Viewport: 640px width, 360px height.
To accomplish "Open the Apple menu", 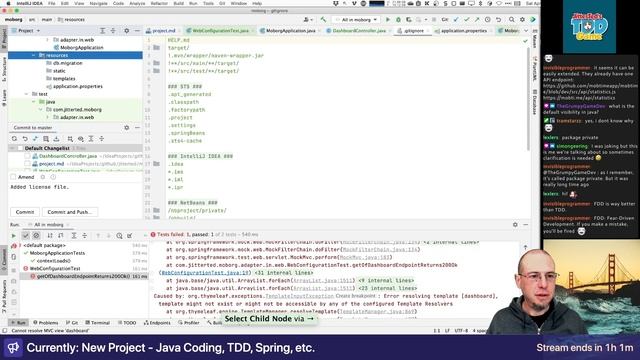I will [x=8, y=3].
